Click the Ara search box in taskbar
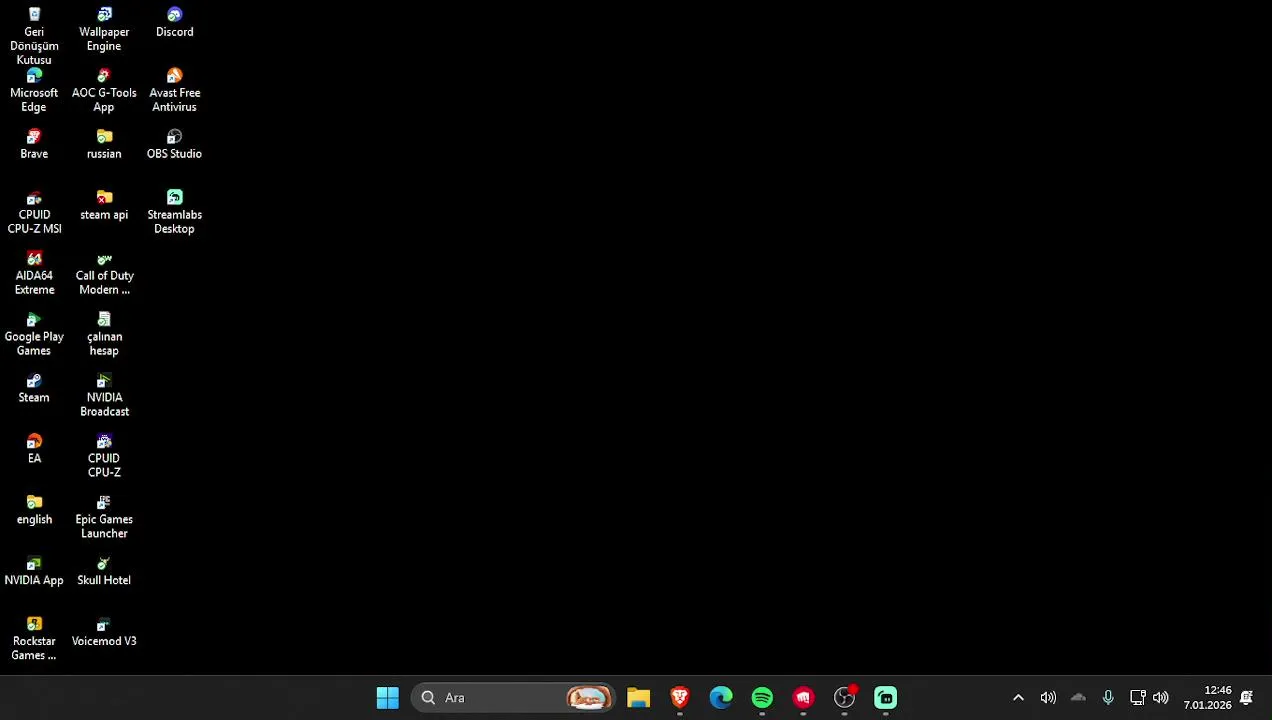 tap(513, 698)
